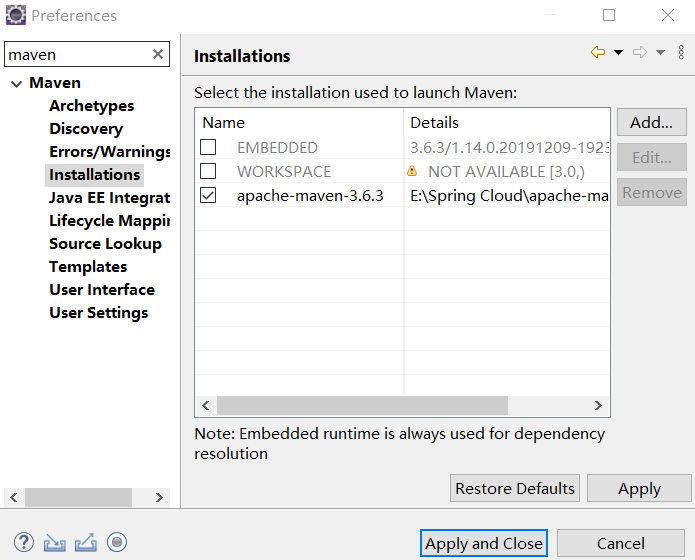Viewport: 695px width, 560px height.
Task: Click the E:\Spring Cloud path cell
Action: [x=509, y=196]
